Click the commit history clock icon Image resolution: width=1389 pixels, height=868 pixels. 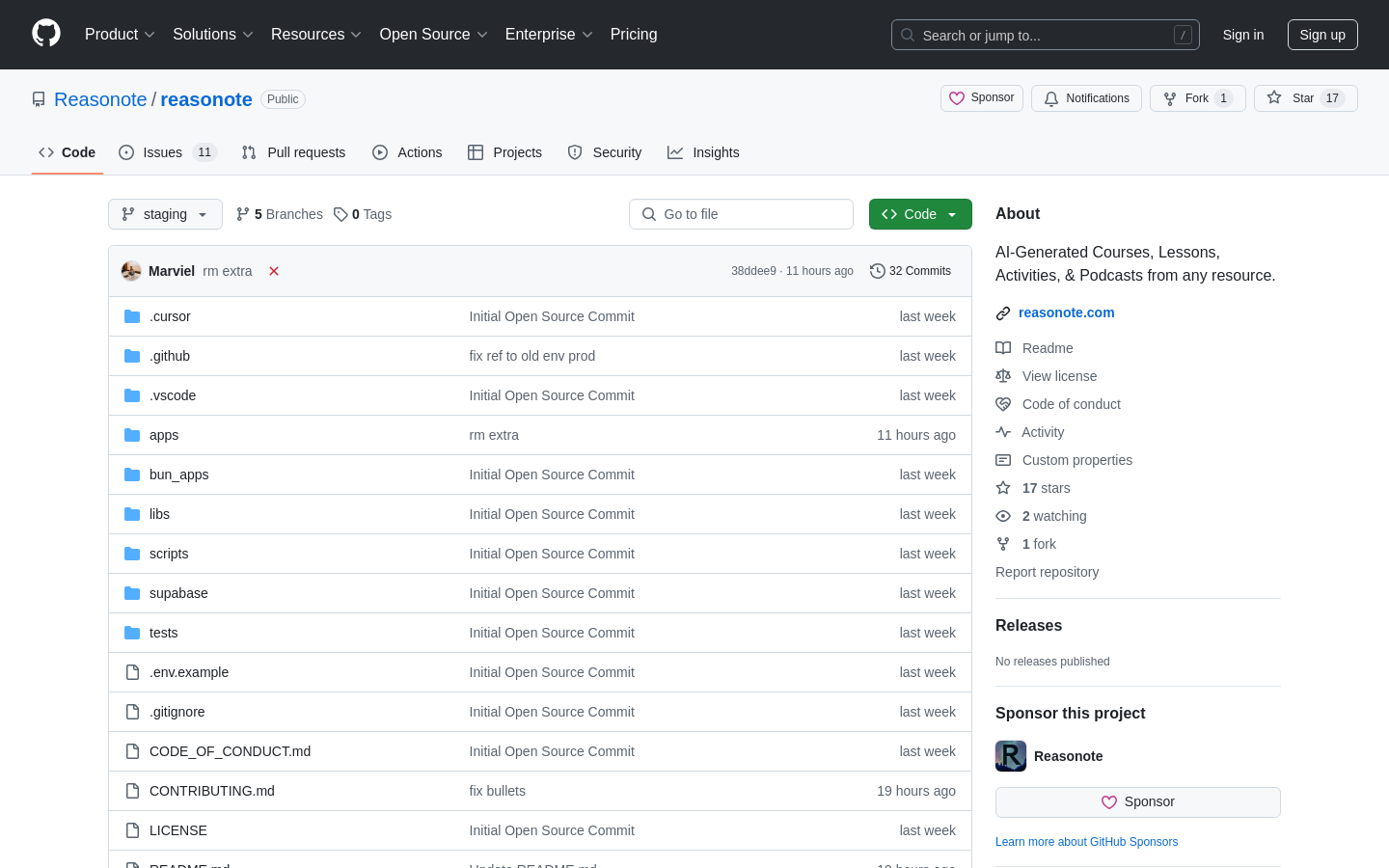point(878,271)
